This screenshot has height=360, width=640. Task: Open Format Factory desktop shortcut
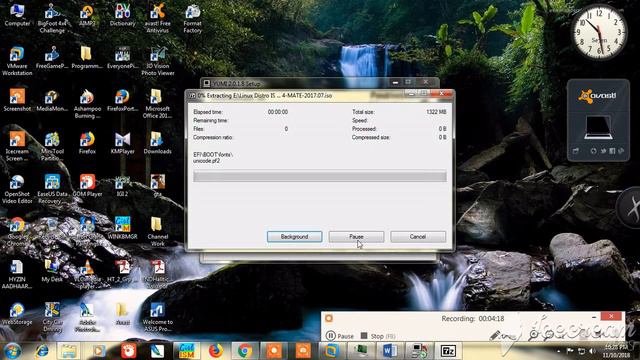click(x=193, y=19)
